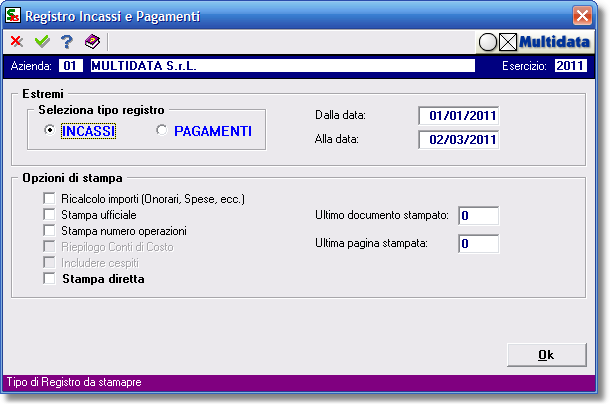The image size is (610, 406).
Task: Enable the Stampa diretta checkbox
Action: tap(49, 278)
